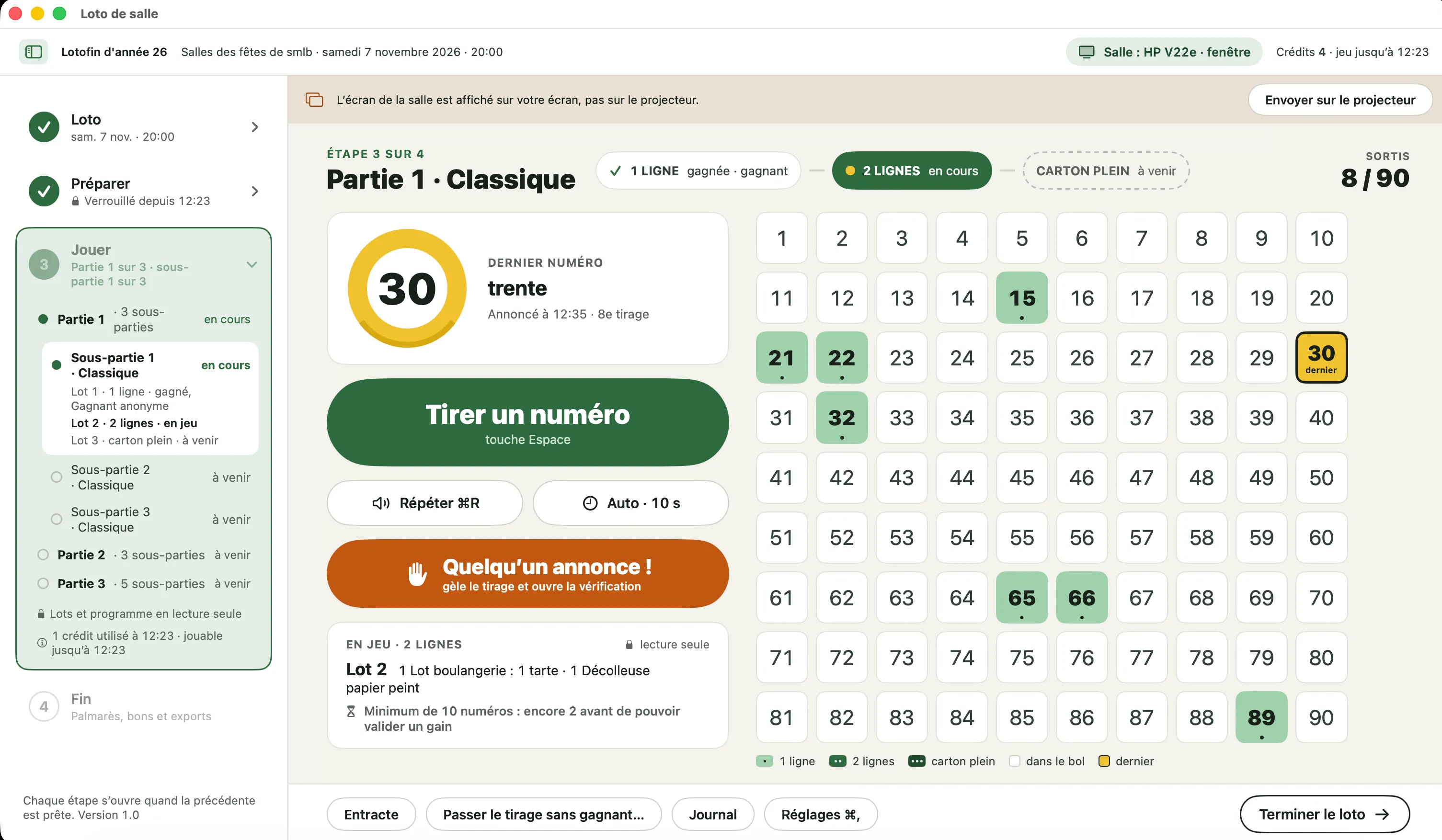Click the step 3 circle next to Jouer
Image resolution: width=1442 pixels, height=840 pixels.
point(44,264)
